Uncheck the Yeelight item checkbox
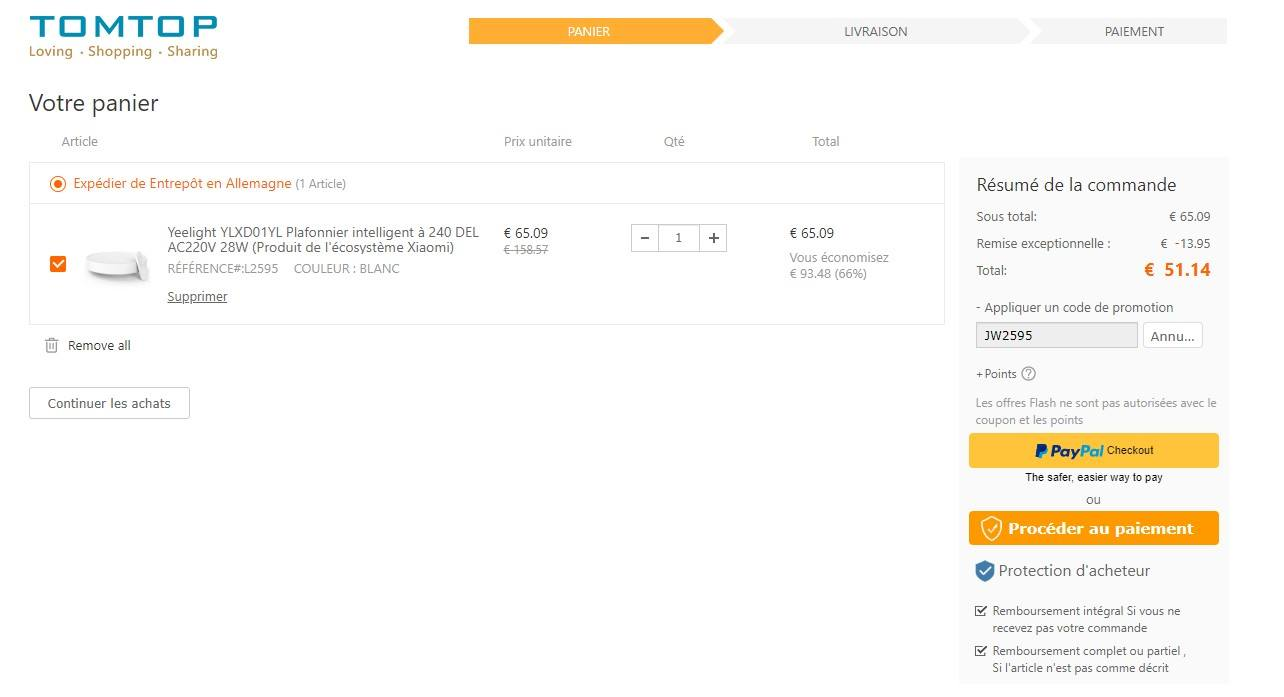This screenshot has width=1284, height=697. (58, 264)
